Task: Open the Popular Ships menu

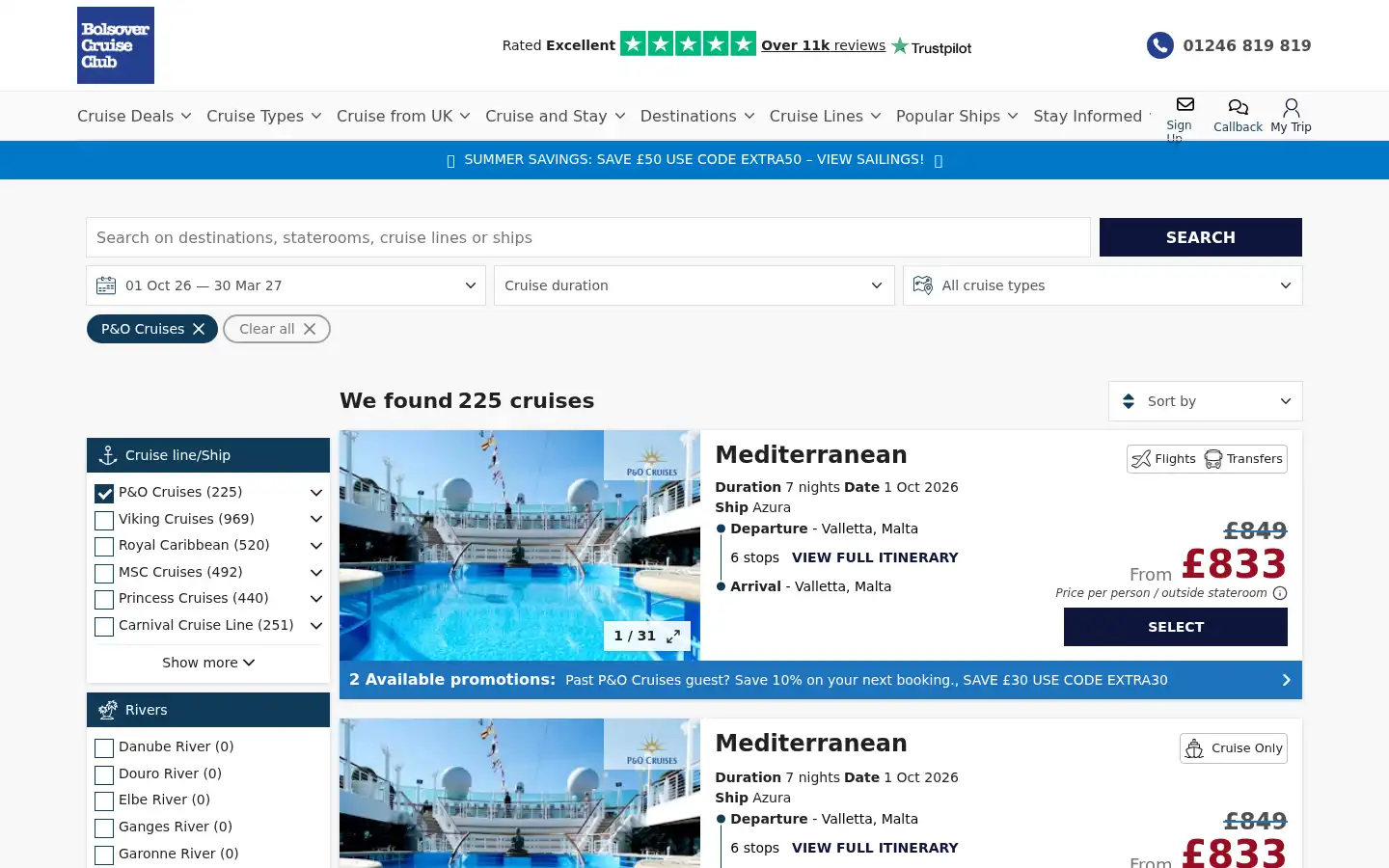Action: tap(957, 116)
